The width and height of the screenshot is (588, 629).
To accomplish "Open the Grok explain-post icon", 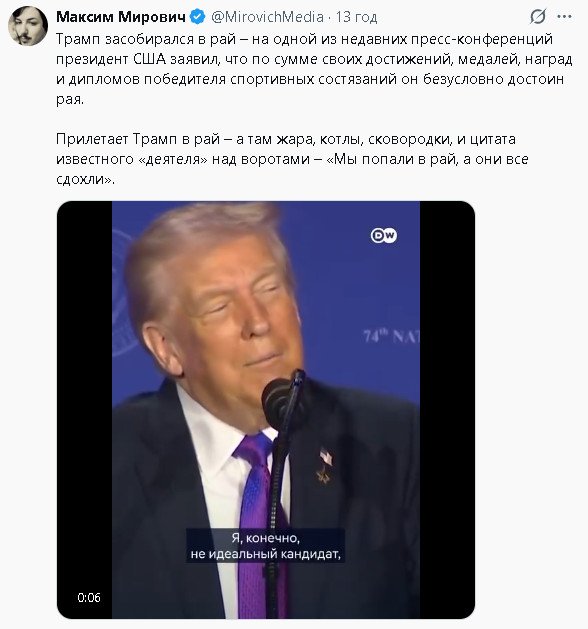I will tap(537, 17).
